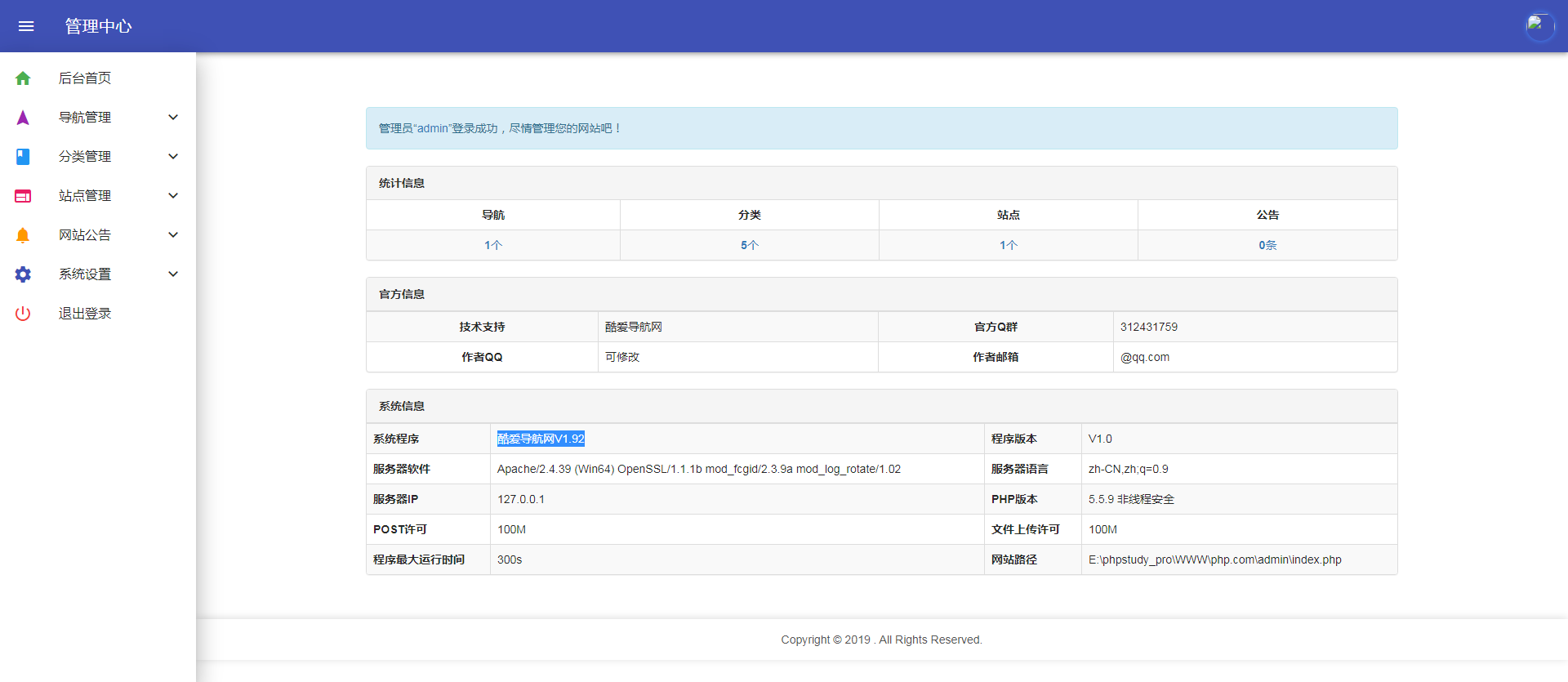Click the 0条 announcement count link
Screen dimensions: 1568x682
[x=1267, y=245]
